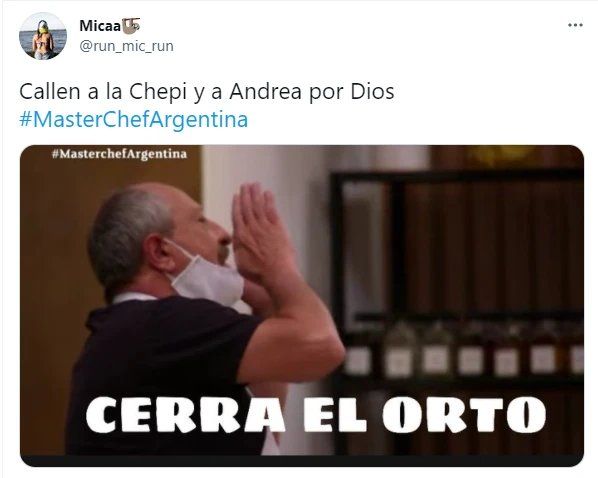598x478 pixels.
Task: Click the '#MasterchefArgentina' watermark in the image
Action: 119,154
